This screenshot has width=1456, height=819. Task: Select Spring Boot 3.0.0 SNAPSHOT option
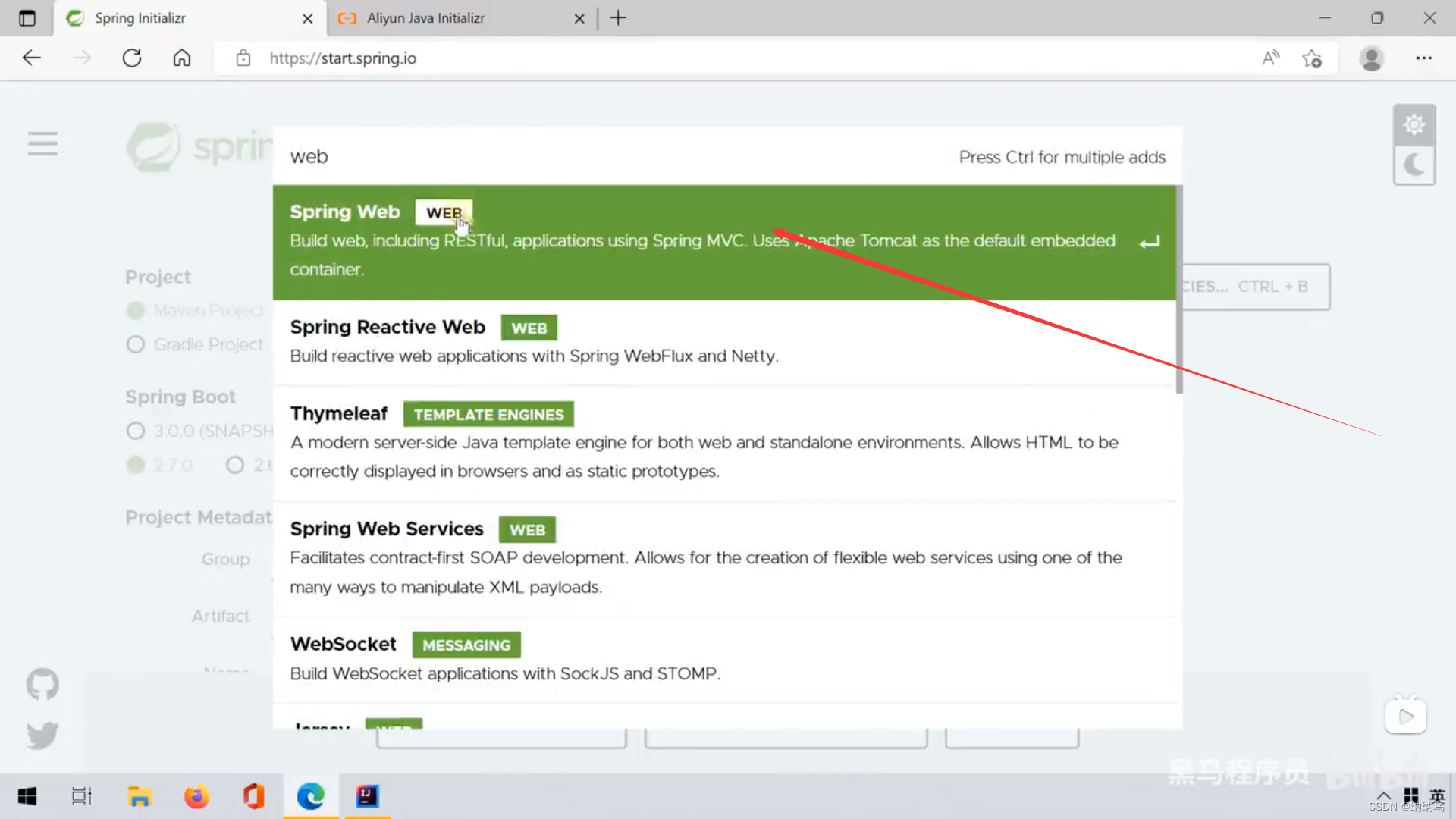[x=136, y=431]
